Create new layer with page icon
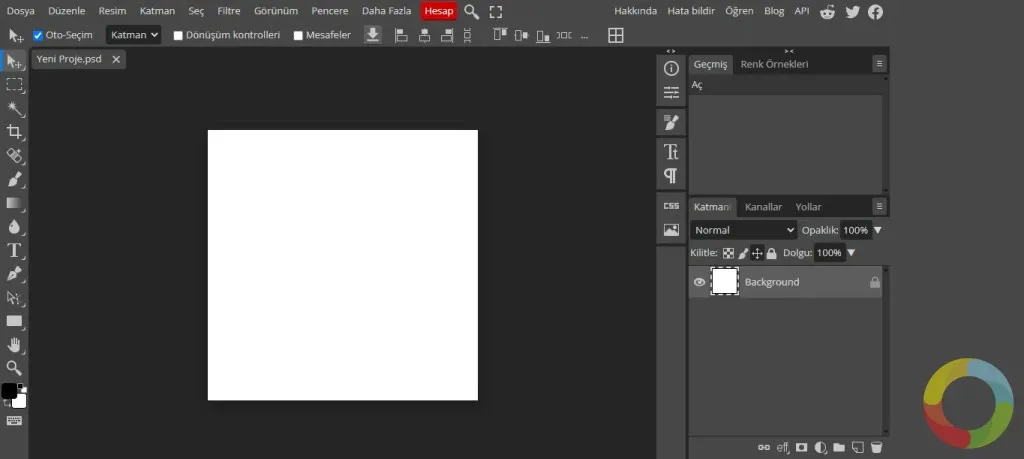 [858, 447]
